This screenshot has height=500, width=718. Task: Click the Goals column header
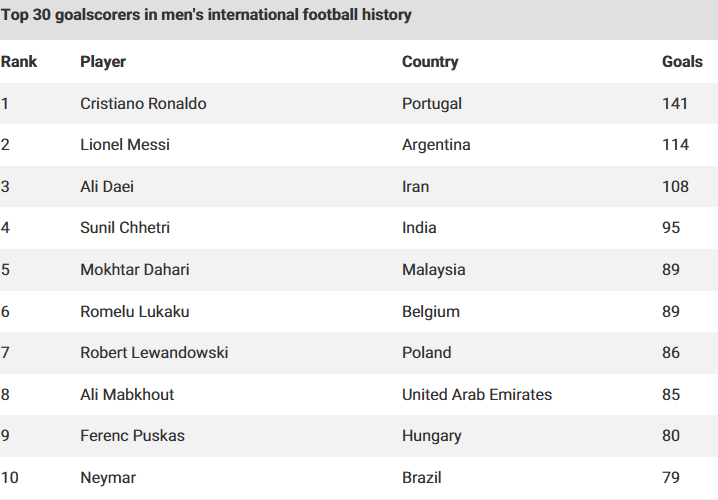pos(682,61)
